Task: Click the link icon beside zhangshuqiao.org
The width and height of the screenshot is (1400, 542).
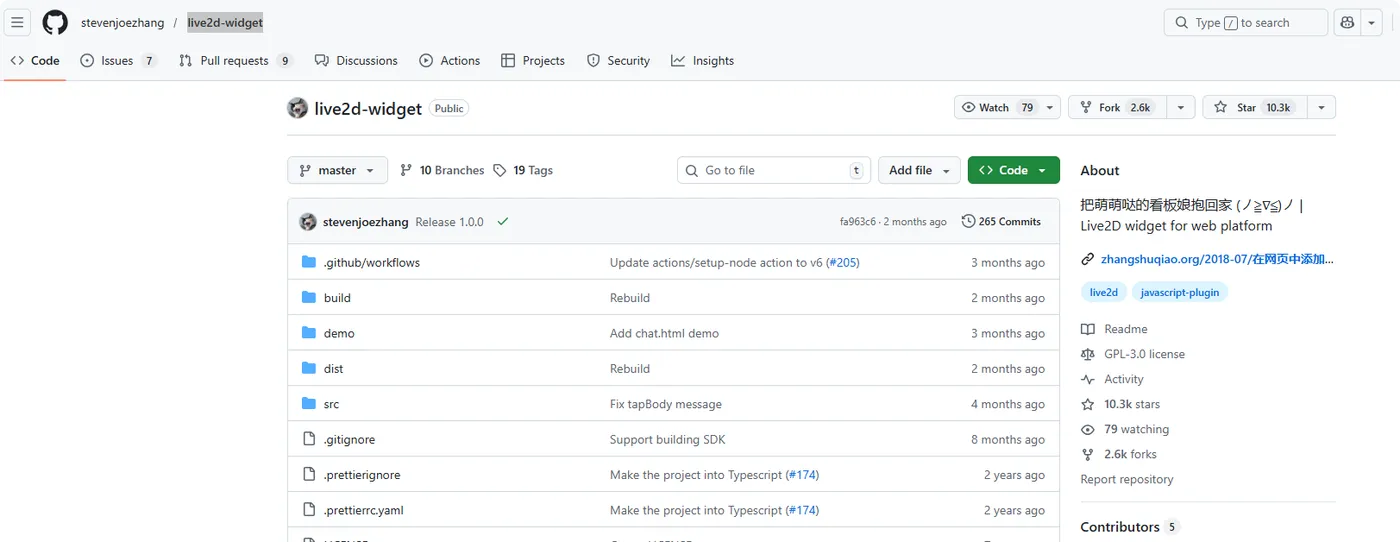Action: click(x=1087, y=260)
